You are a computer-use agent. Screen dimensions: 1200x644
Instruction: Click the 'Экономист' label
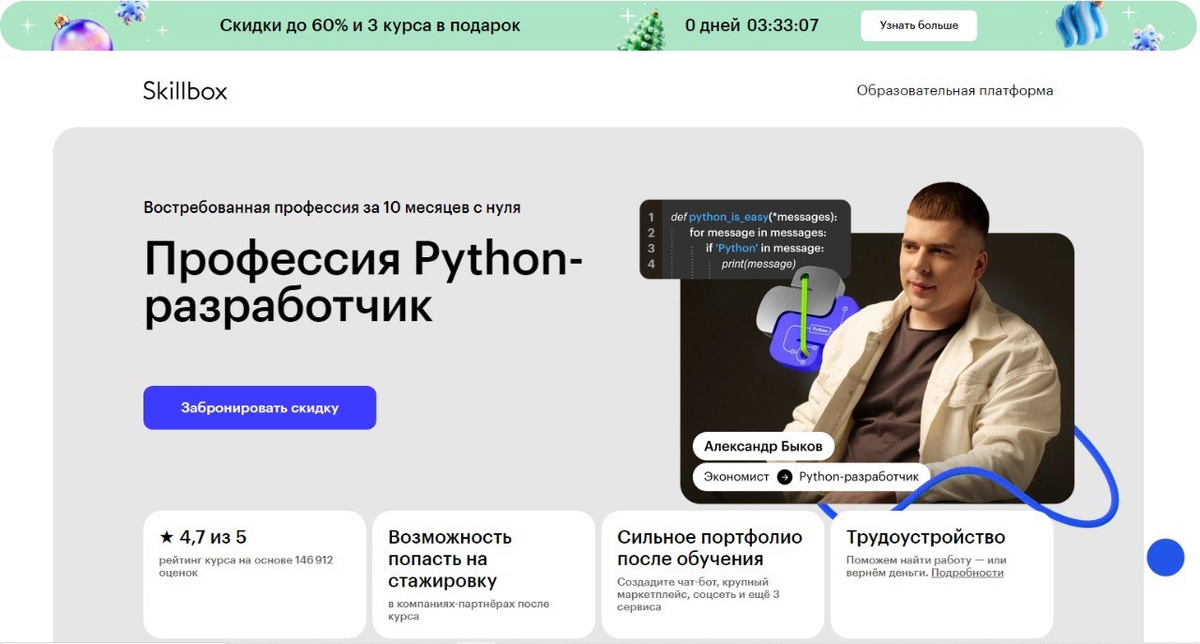[x=737, y=477]
